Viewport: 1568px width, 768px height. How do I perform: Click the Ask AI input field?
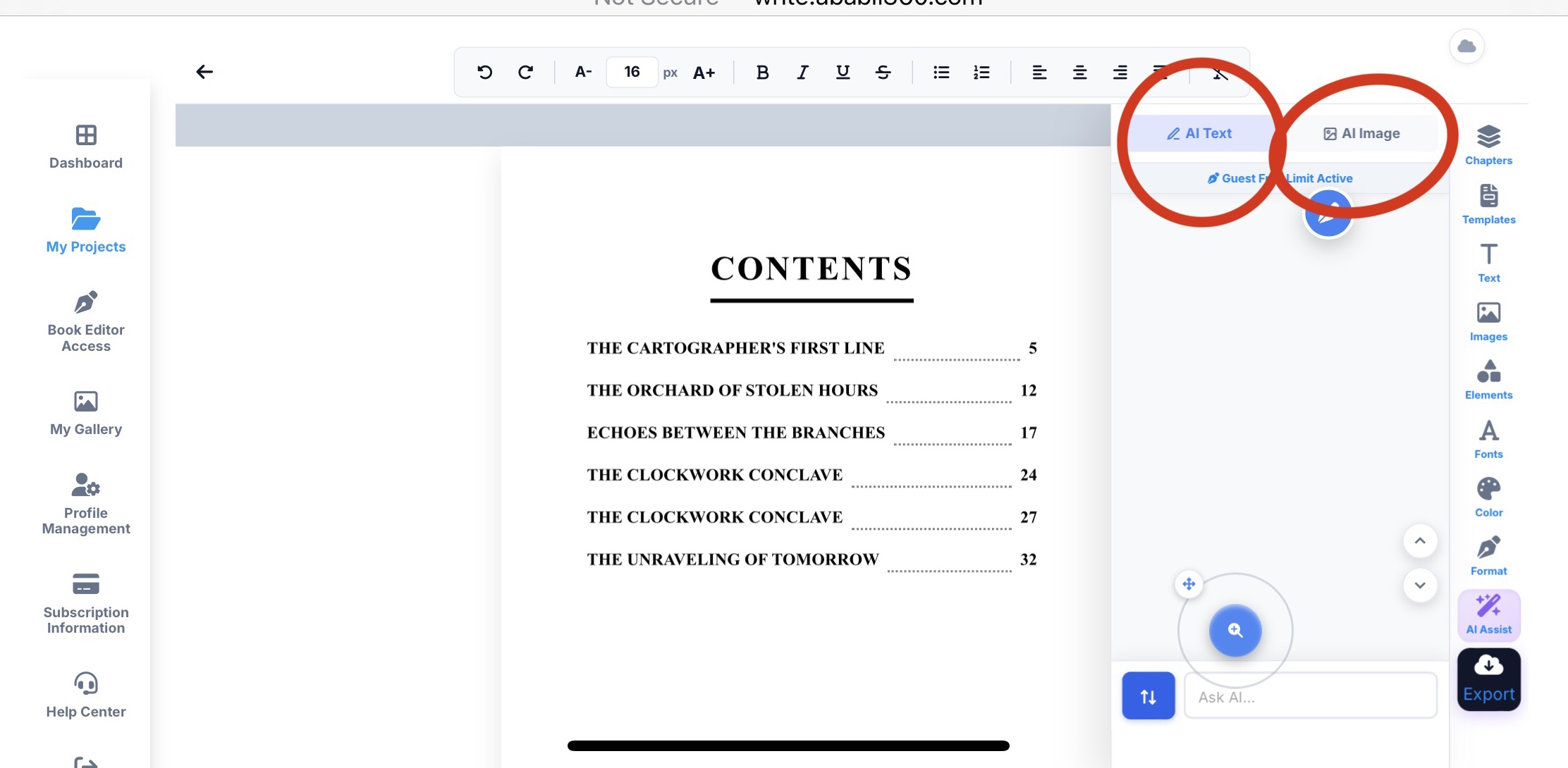coord(1310,696)
